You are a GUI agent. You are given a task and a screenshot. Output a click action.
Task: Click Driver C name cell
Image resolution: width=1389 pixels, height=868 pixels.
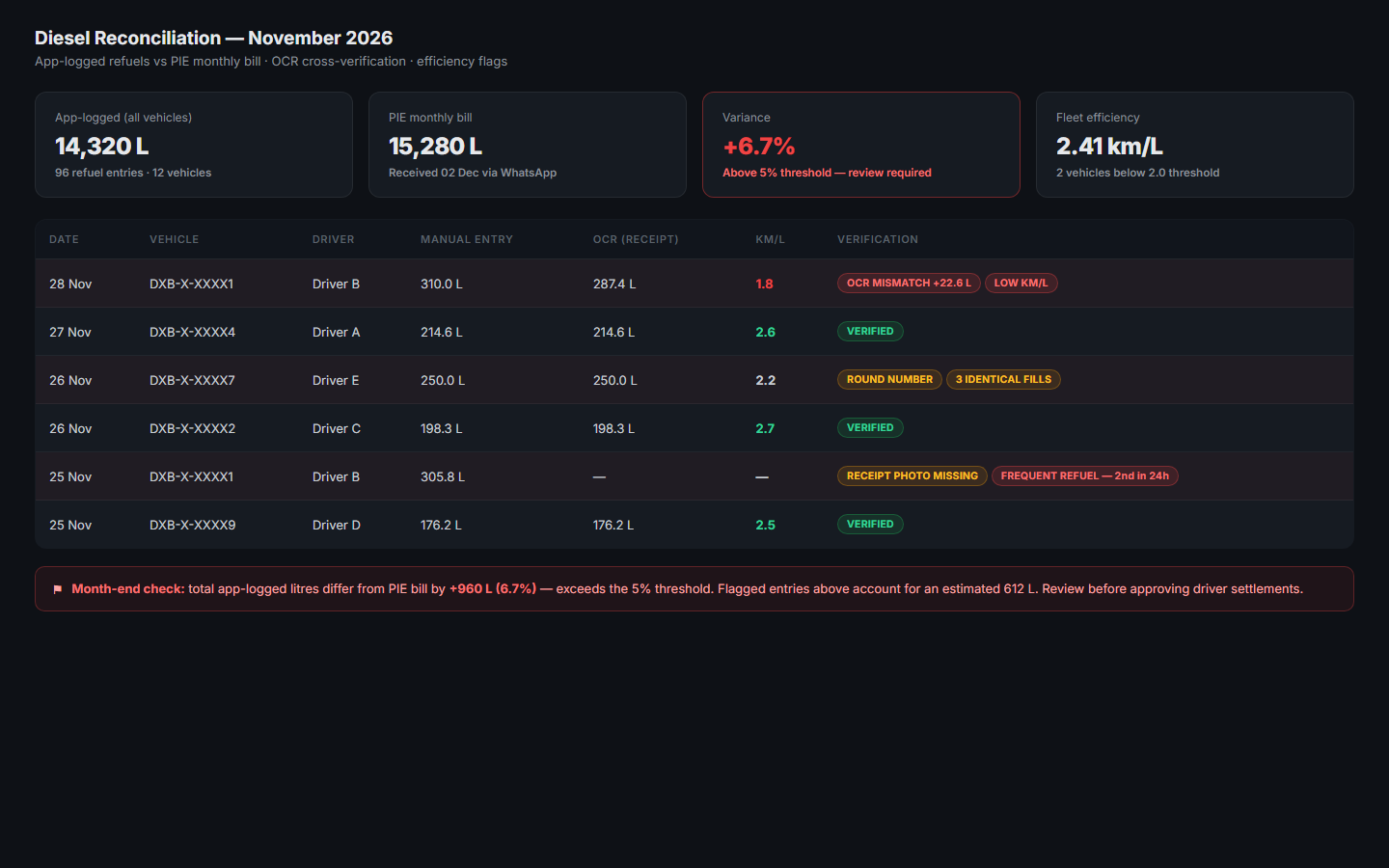(337, 428)
